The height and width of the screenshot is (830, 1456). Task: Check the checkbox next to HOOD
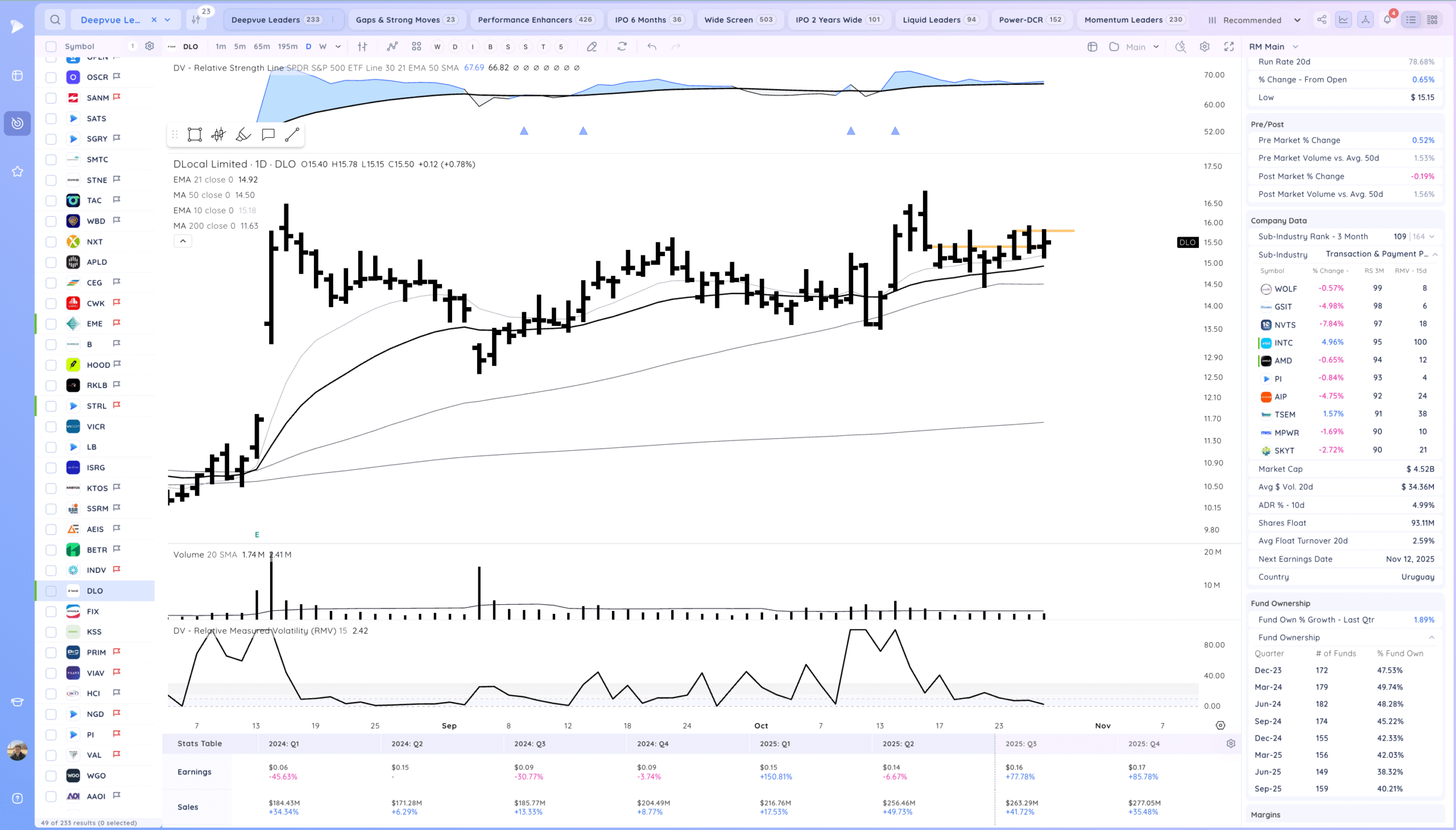point(51,365)
